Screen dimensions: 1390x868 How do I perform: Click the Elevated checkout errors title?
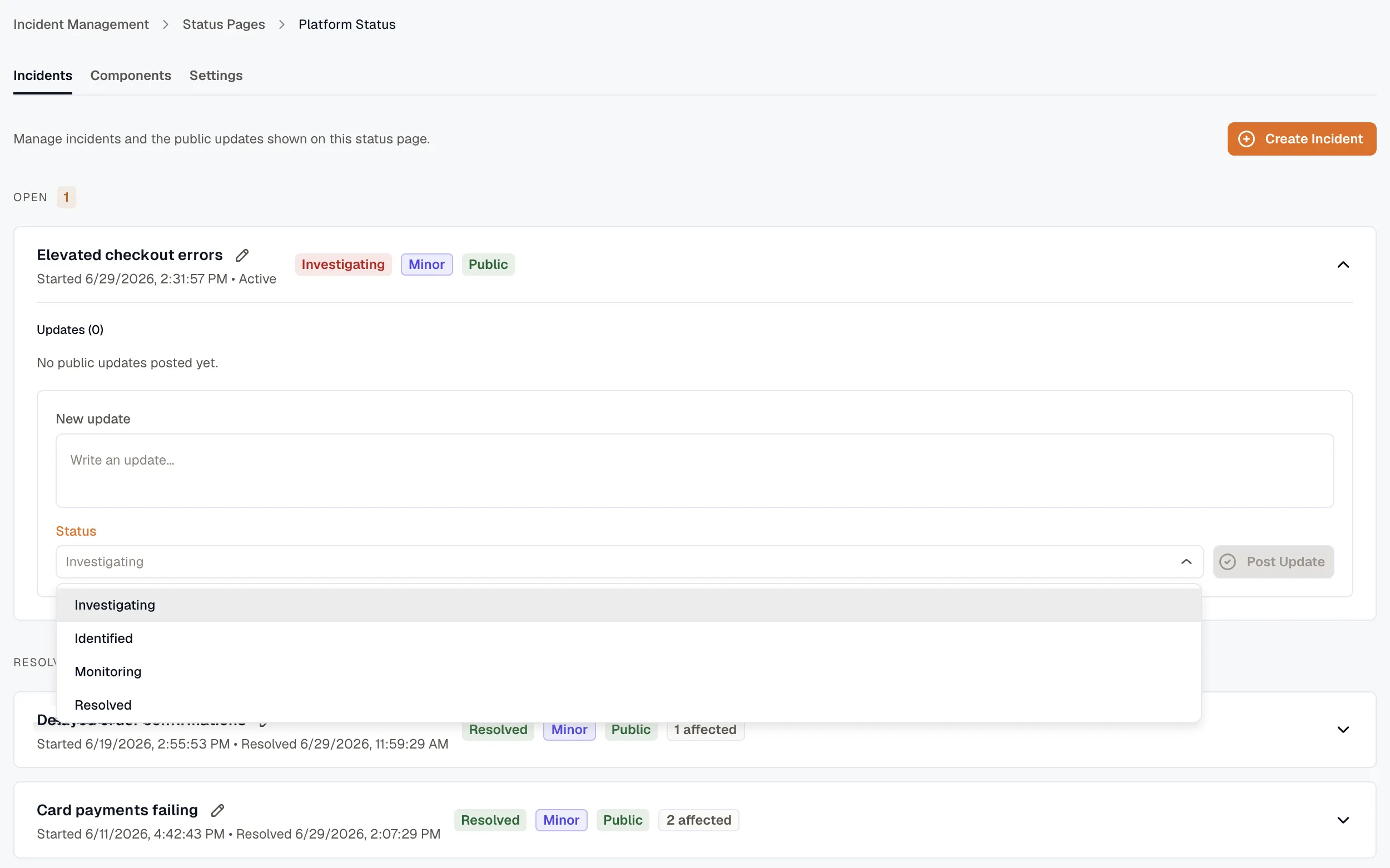click(130, 255)
